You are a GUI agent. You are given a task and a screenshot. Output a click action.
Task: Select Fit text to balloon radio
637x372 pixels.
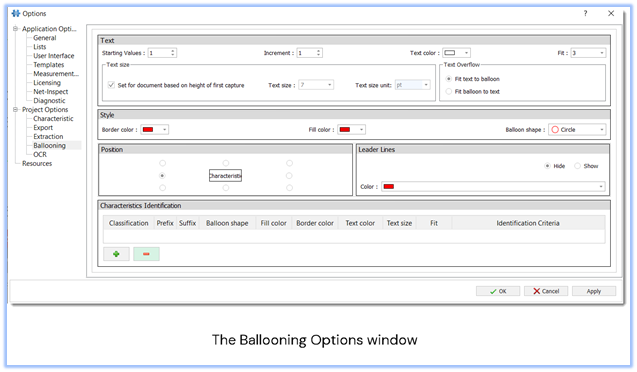[448, 79]
